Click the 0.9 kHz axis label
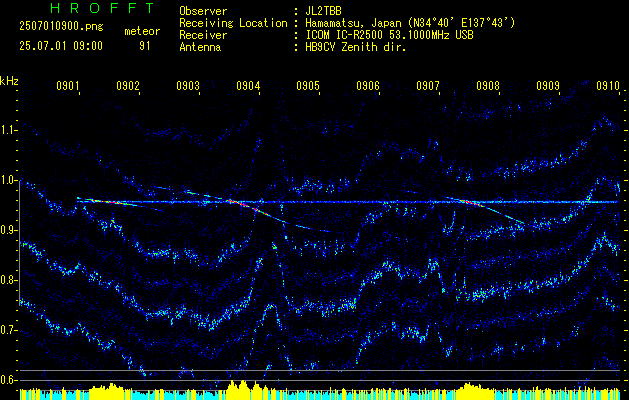The image size is (629, 400). pos(8,230)
